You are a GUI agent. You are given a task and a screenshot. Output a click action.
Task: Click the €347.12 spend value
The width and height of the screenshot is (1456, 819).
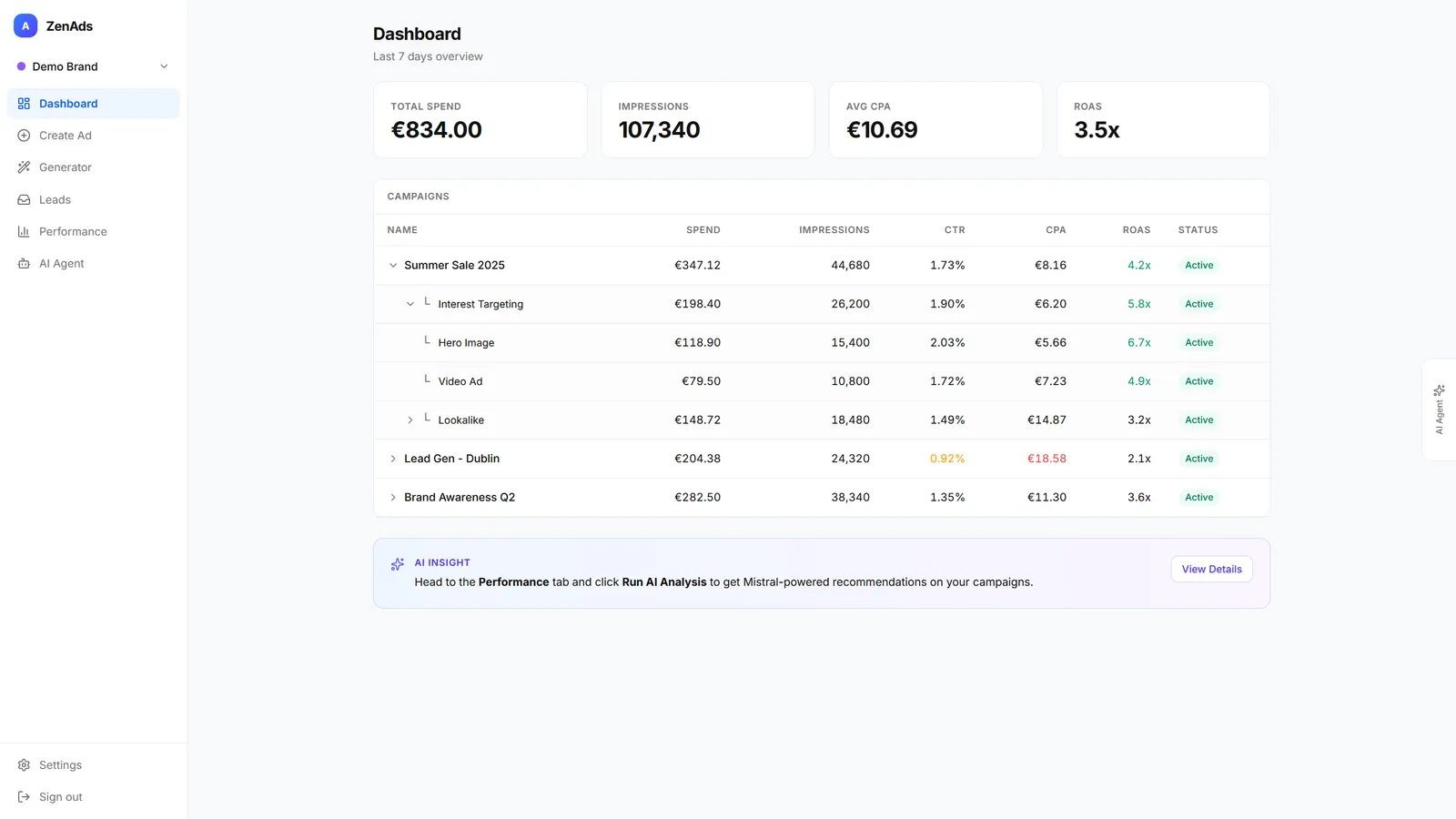coord(697,266)
